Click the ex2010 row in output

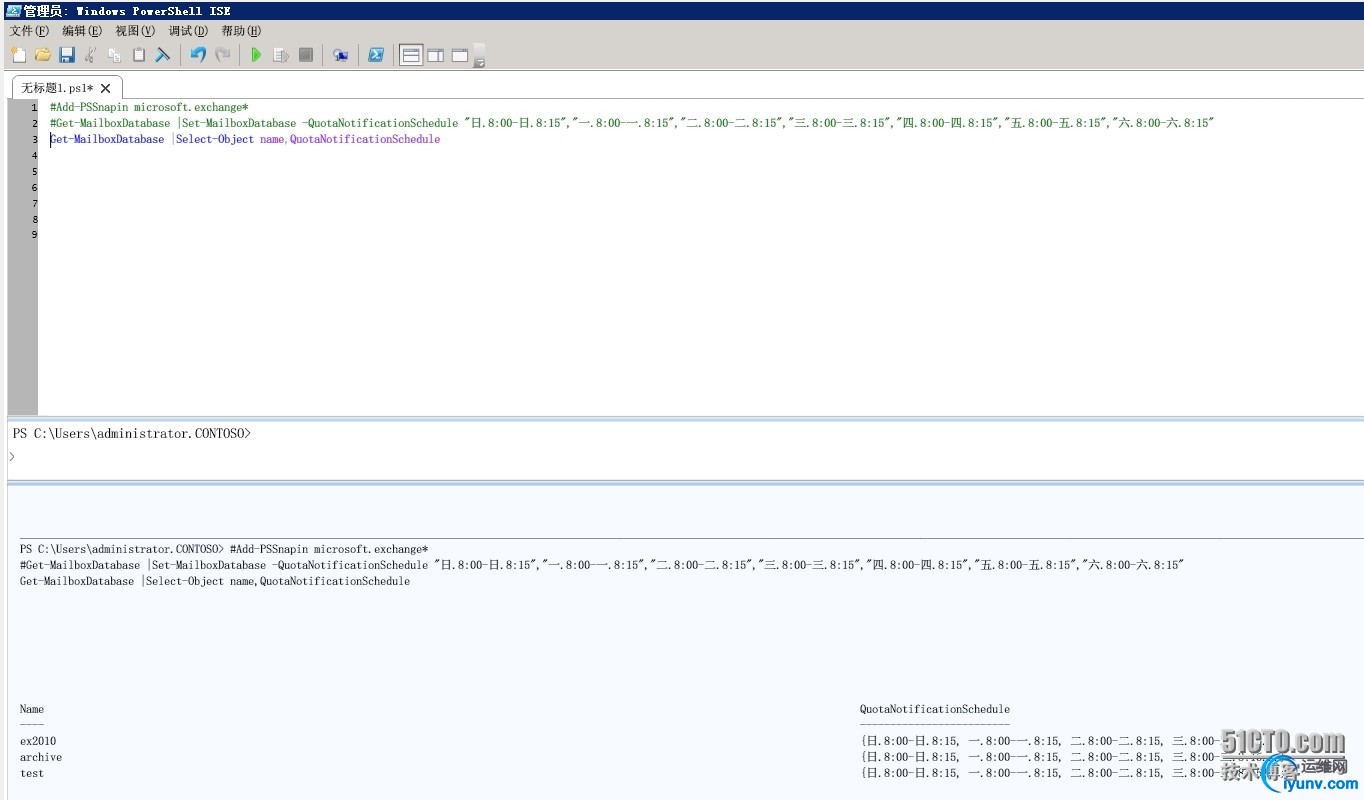tap(38, 741)
